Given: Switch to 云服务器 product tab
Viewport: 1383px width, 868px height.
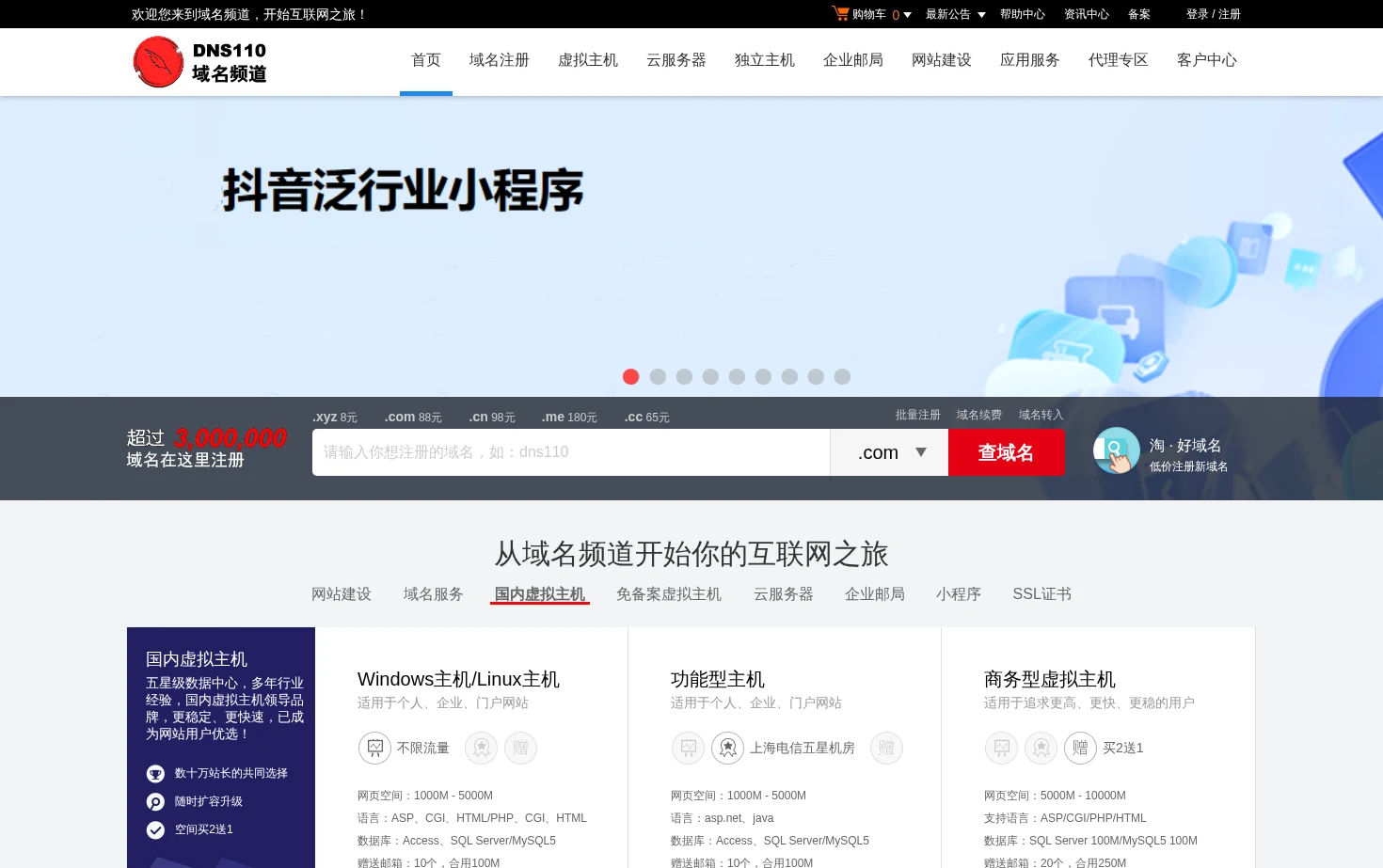Looking at the screenshot, I should [784, 594].
